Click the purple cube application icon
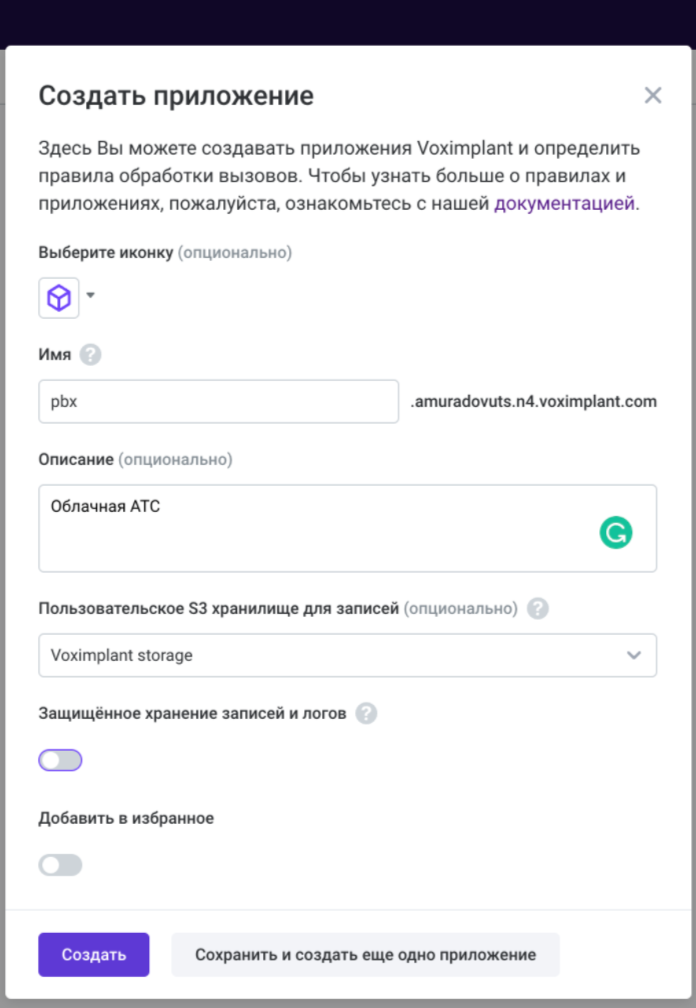The width and height of the screenshot is (696, 1008). (59, 298)
